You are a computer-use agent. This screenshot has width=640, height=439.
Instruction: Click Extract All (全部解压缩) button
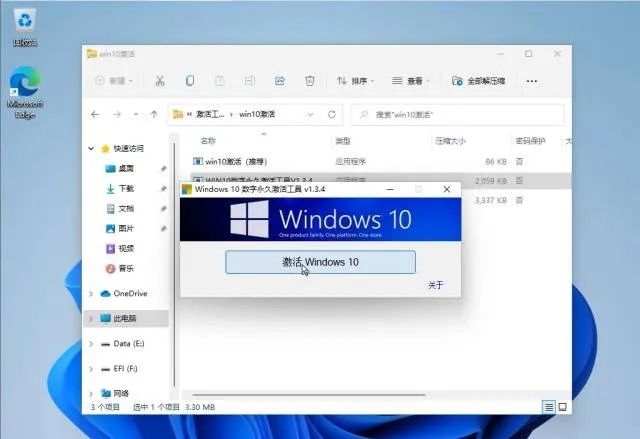pos(478,81)
